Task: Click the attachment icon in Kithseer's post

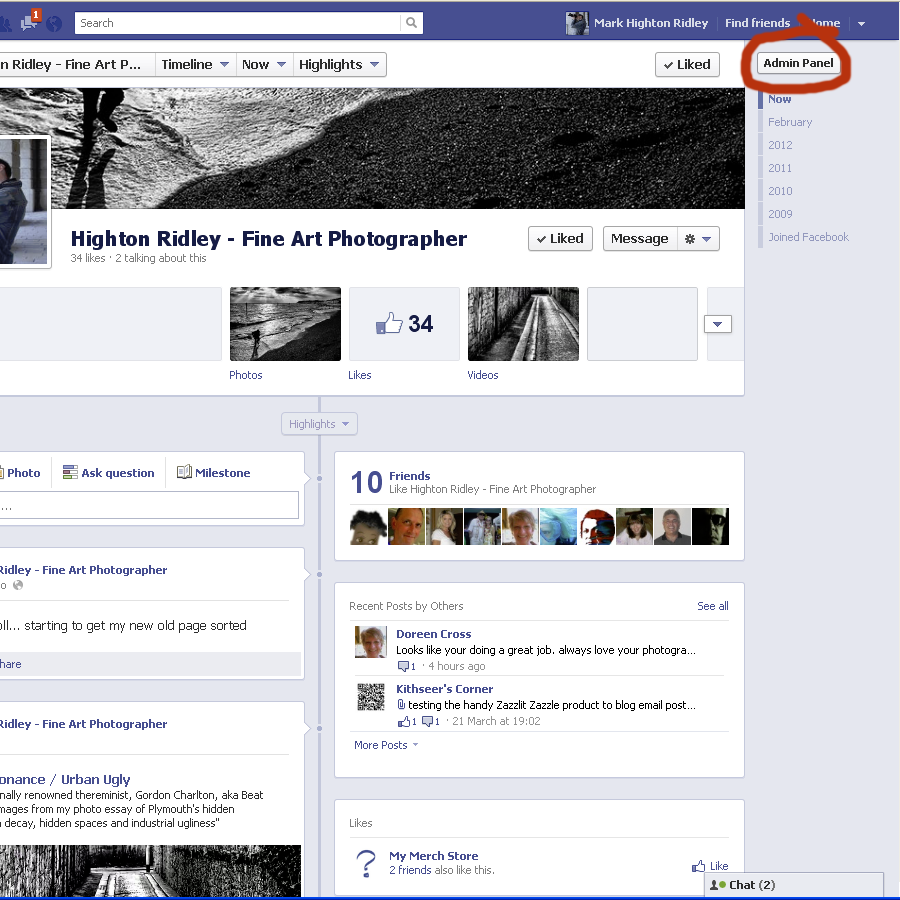Action: pos(401,704)
